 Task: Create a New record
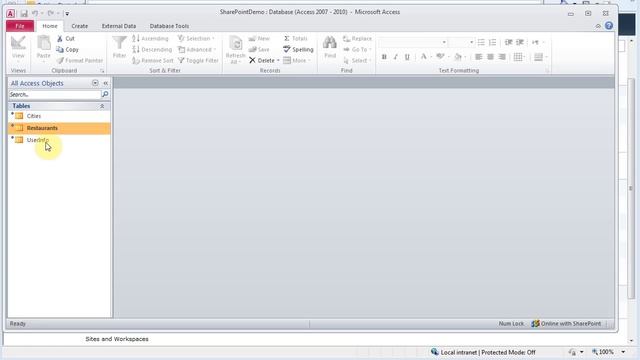point(259,38)
